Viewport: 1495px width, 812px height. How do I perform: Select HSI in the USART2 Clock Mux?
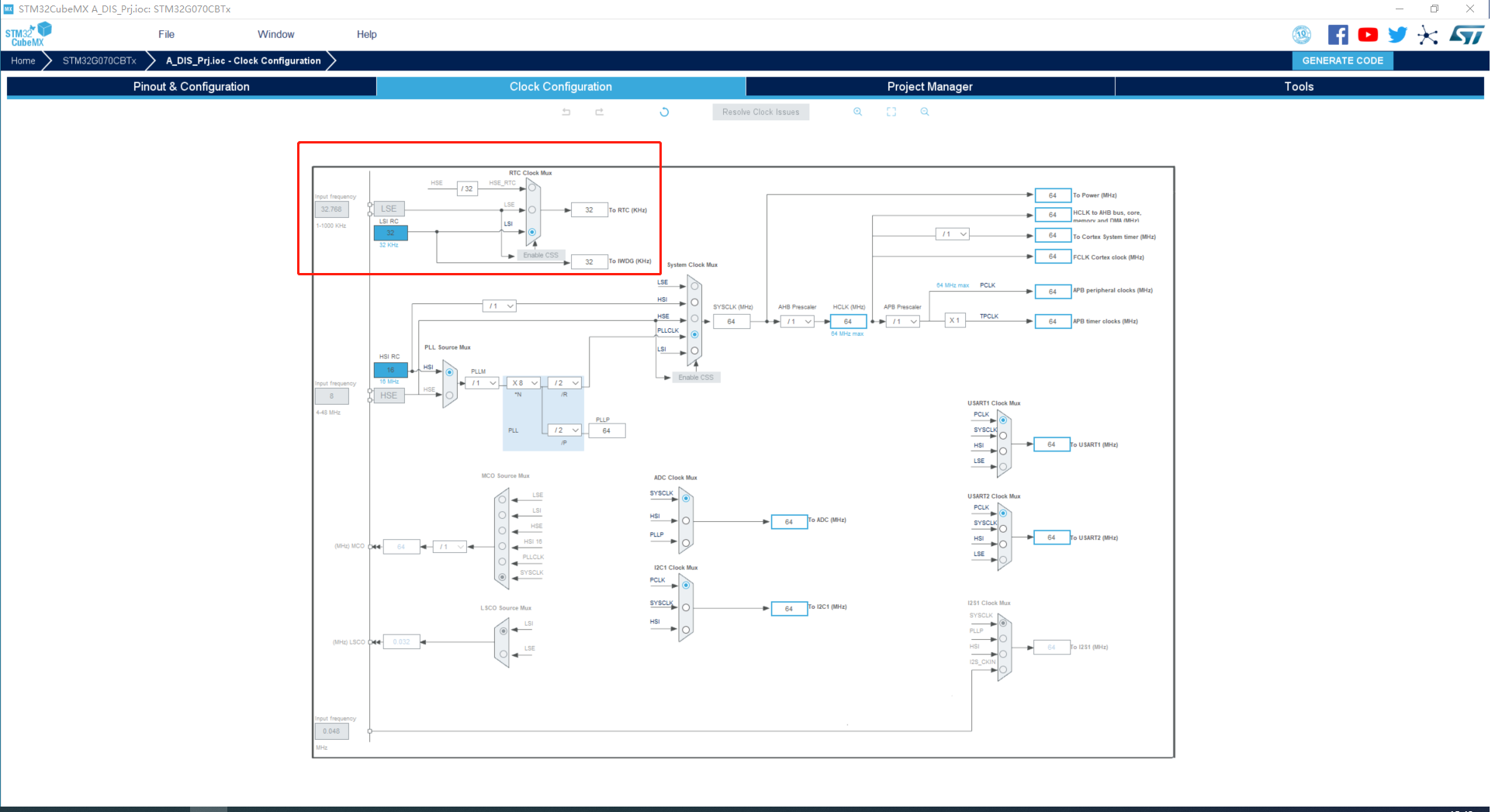click(x=1003, y=544)
